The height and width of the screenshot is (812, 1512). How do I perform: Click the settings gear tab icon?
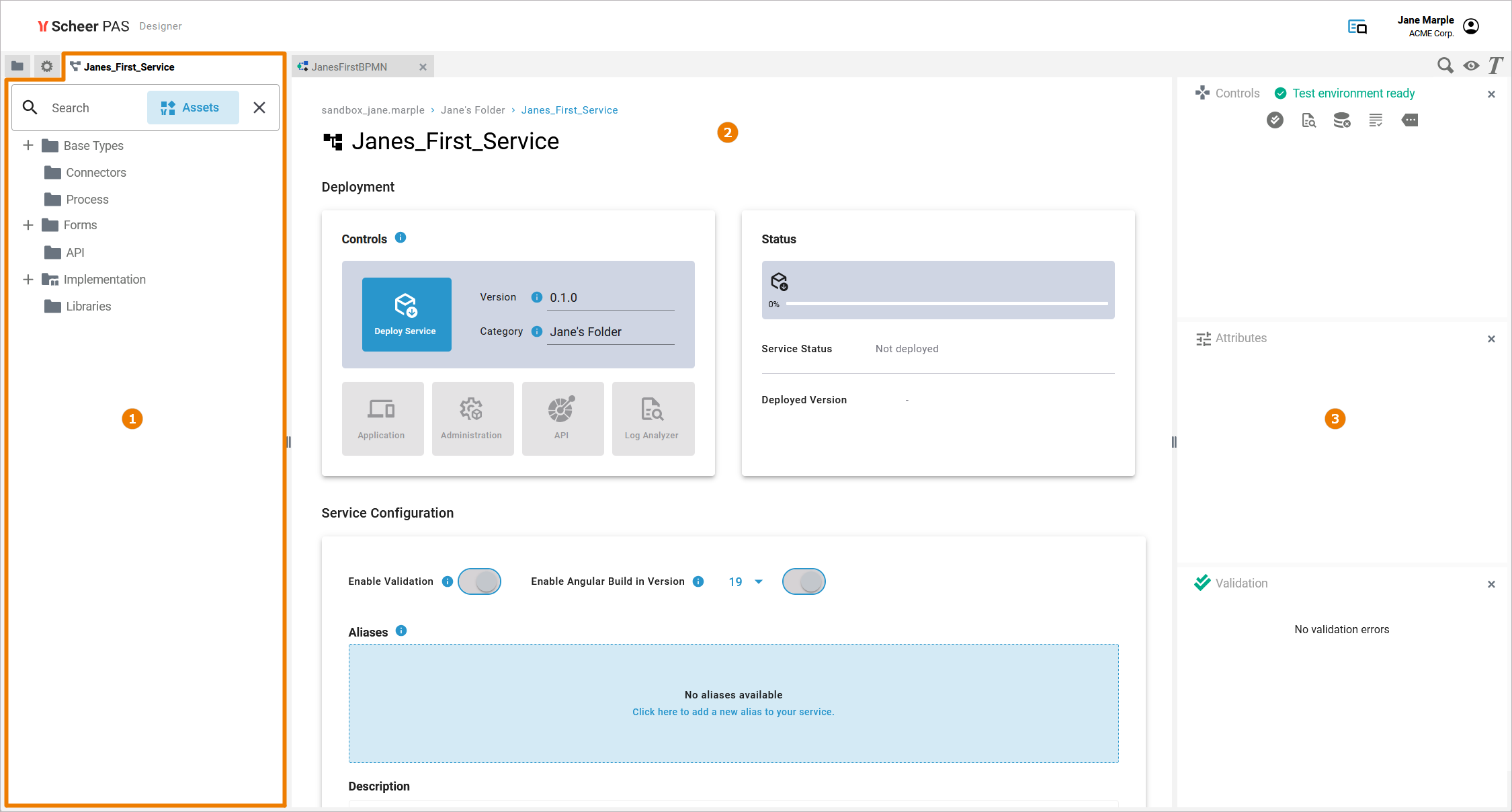pos(46,67)
